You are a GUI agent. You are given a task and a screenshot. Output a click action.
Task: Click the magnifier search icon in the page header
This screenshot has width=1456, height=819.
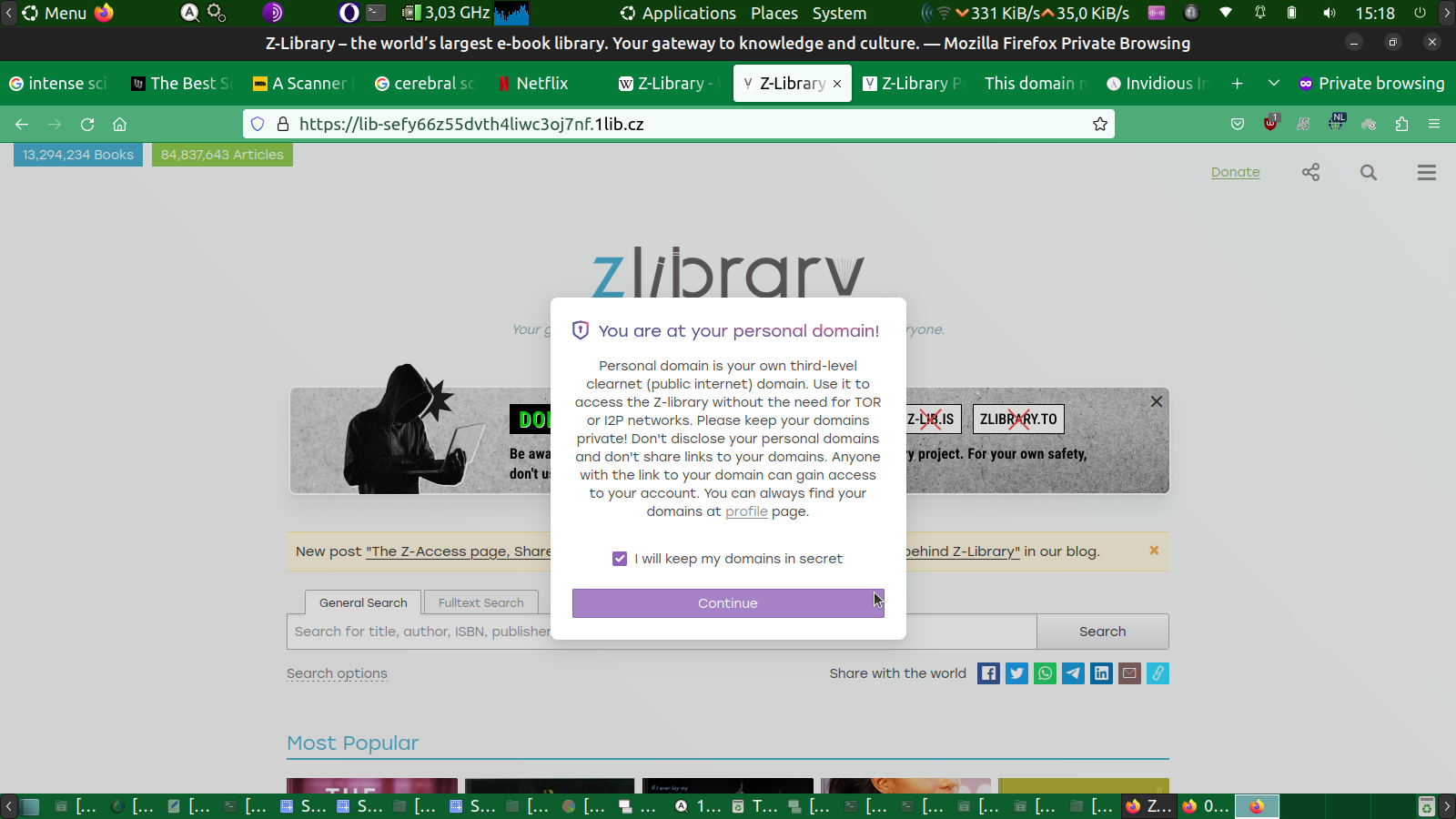click(x=1369, y=172)
